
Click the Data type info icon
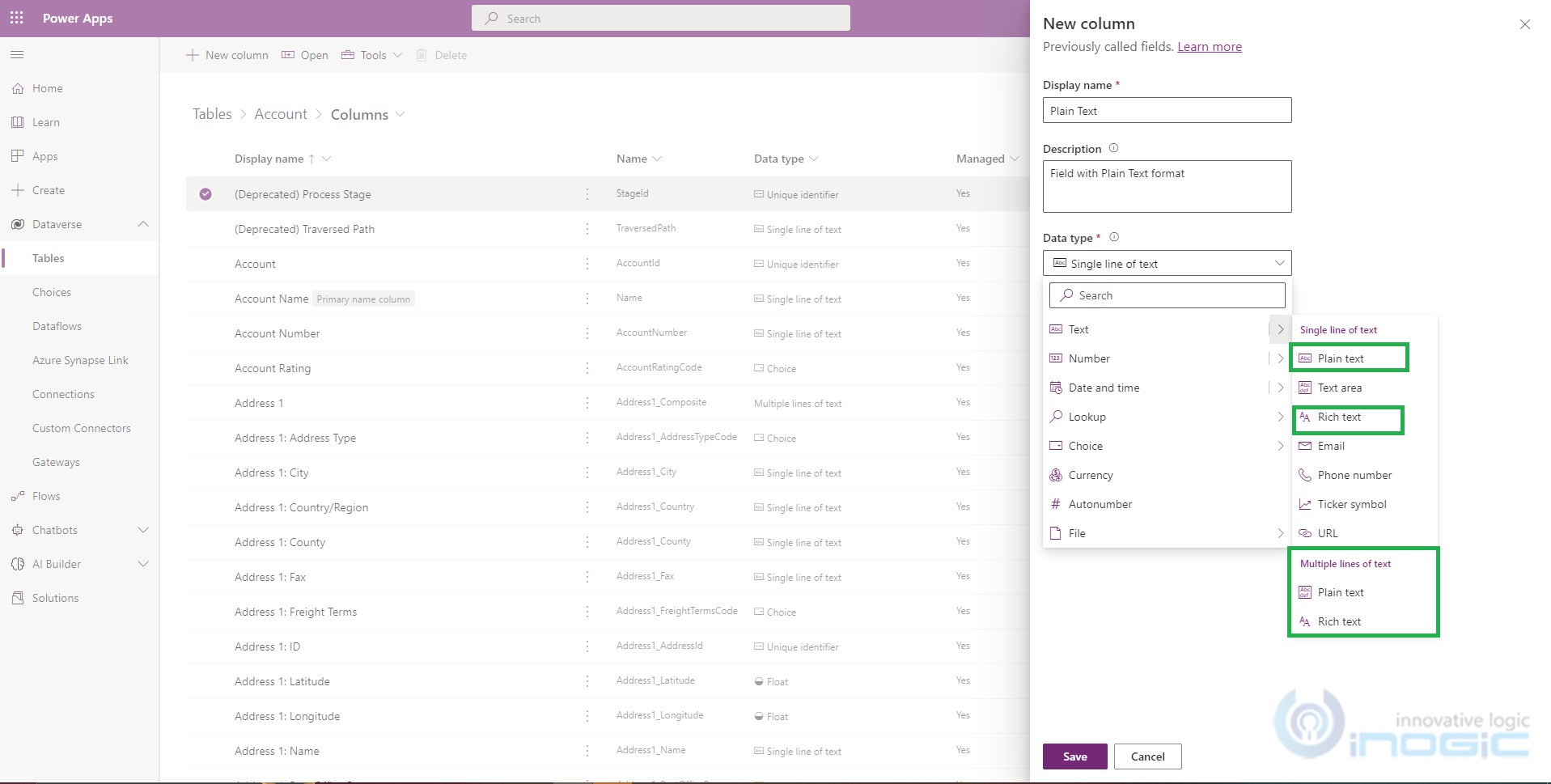point(1114,237)
